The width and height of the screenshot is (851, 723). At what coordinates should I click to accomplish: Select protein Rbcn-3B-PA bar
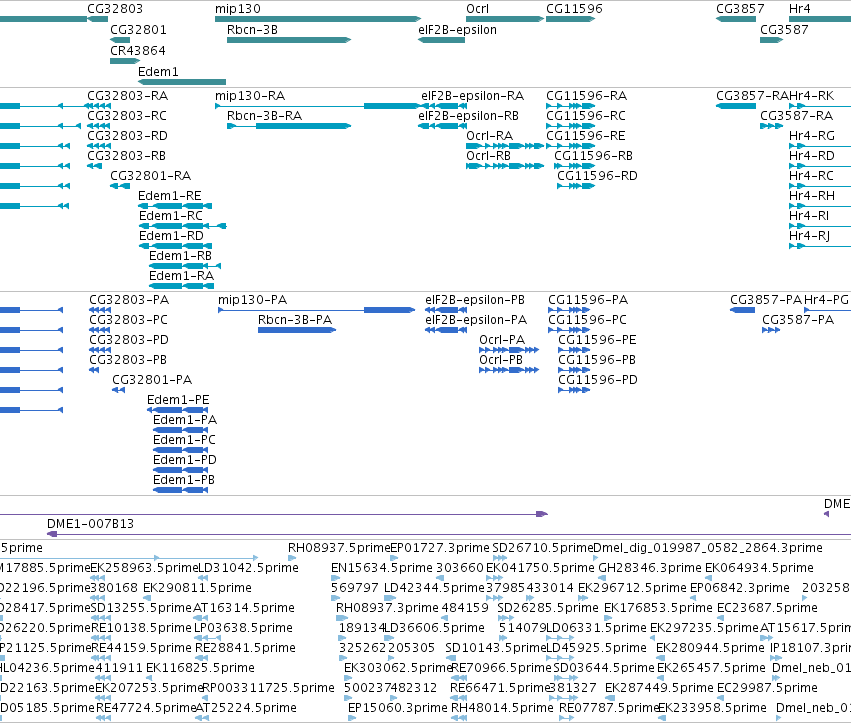[x=297, y=330]
